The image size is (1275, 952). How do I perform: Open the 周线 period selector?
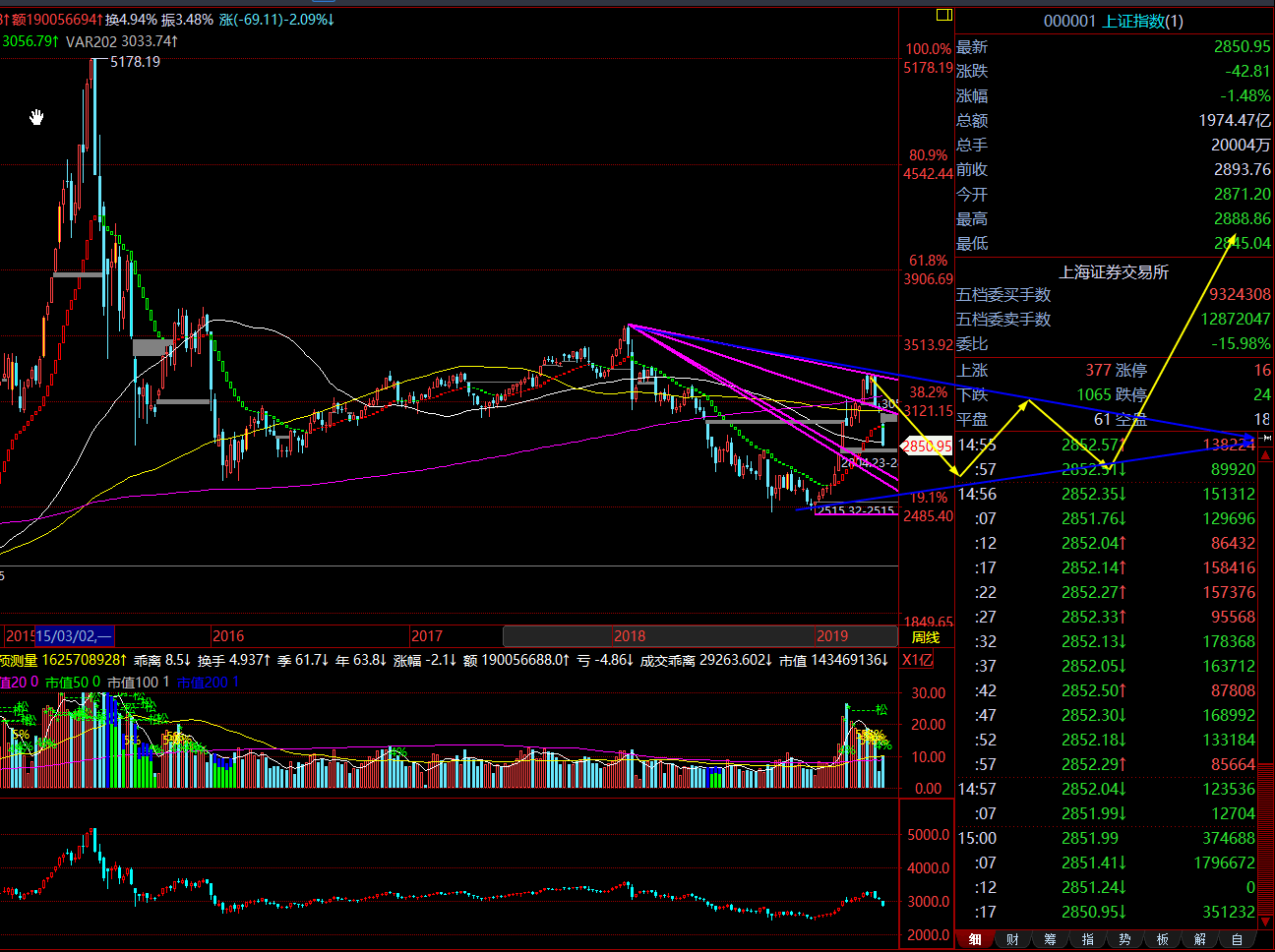[925, 637]
